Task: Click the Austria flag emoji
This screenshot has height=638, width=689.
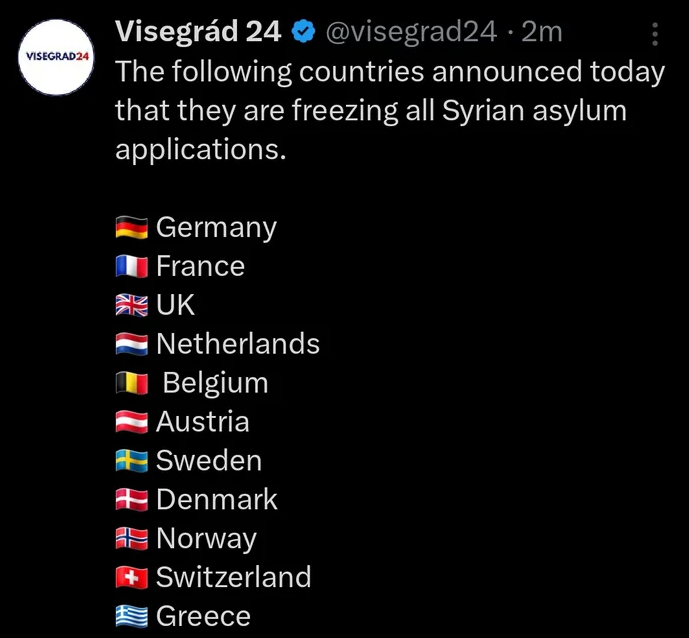Action: point(132,422)
